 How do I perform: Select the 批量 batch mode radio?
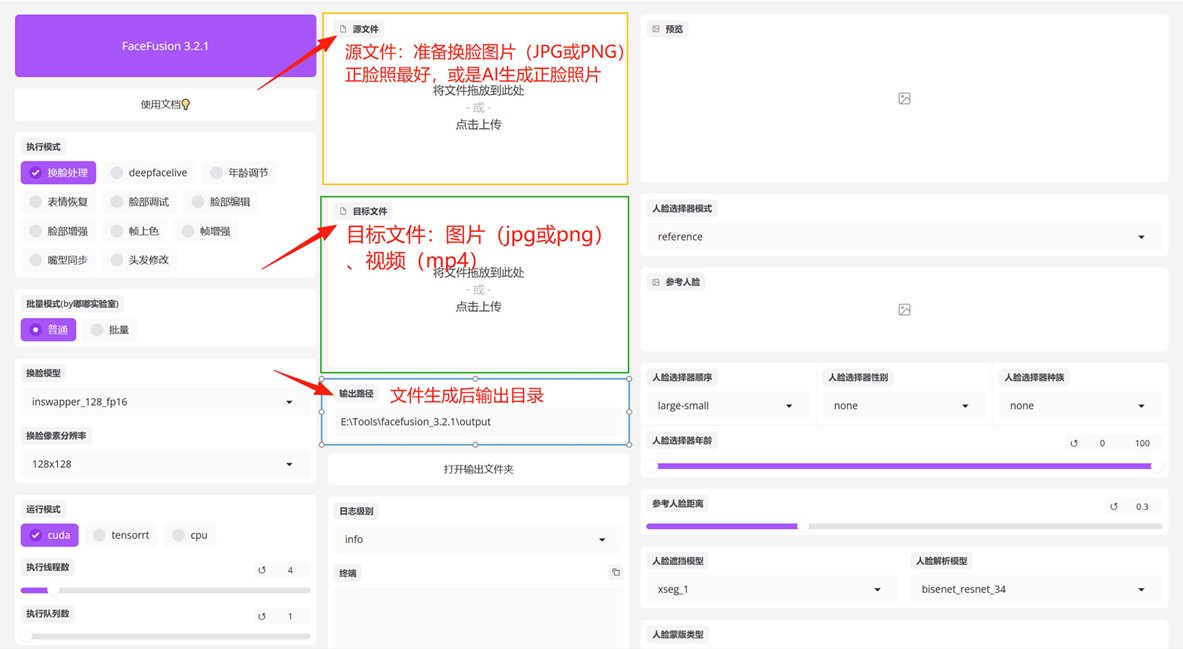pos(110,330)
